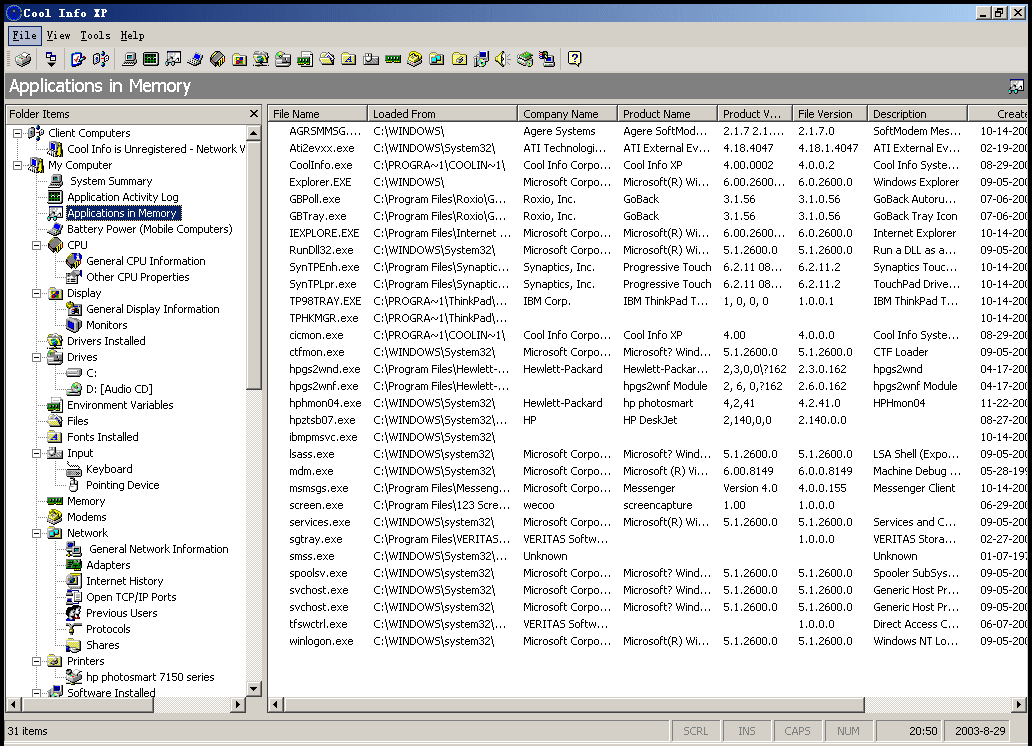Select the Battery Power tree icon

click(55, 229)
